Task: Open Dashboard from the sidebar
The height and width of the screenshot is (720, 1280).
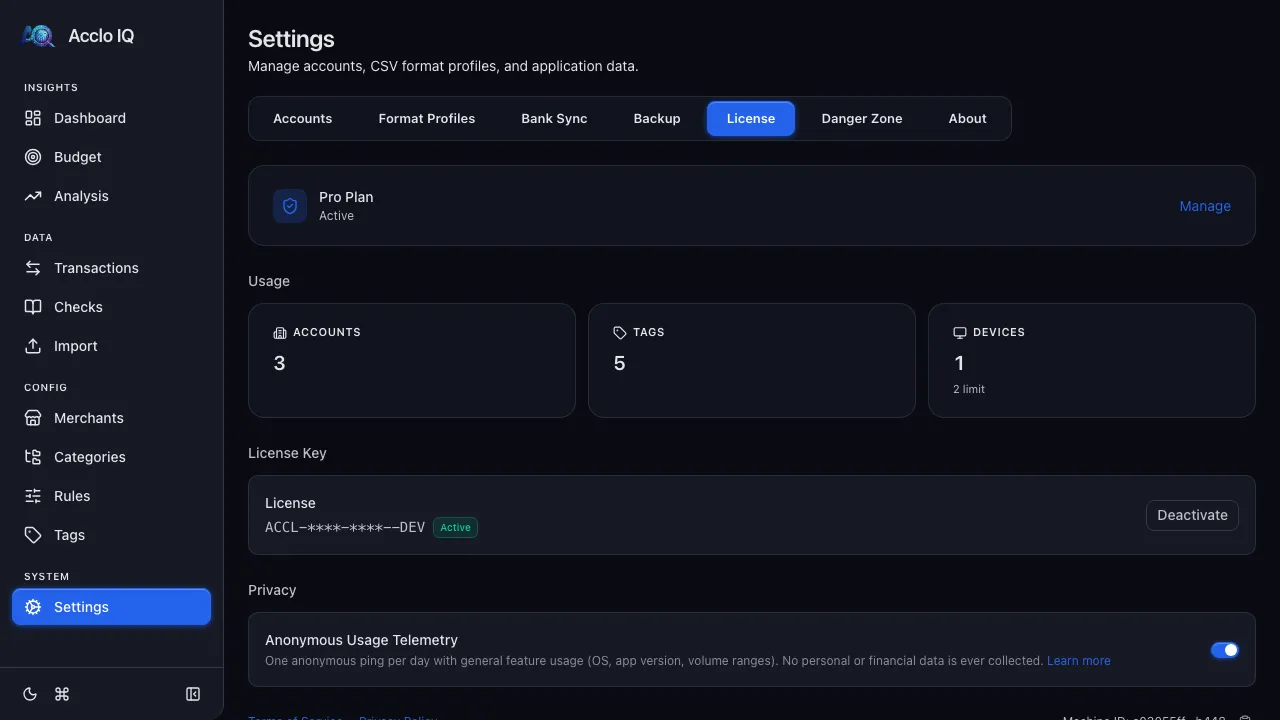Action: (111, 118)
